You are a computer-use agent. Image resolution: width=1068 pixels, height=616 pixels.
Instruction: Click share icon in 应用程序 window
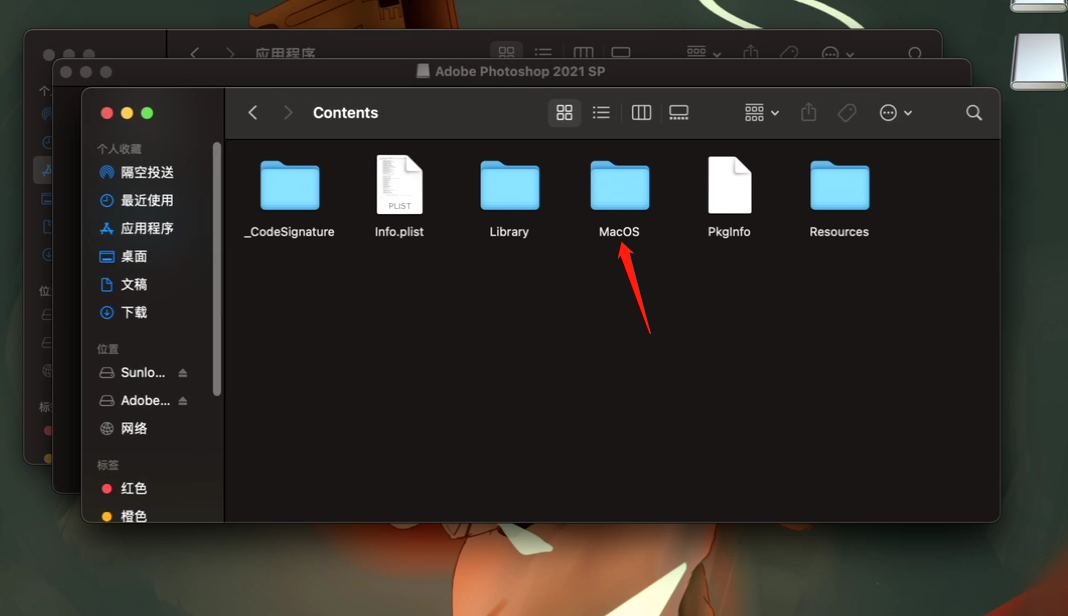[x=751, y=52]
